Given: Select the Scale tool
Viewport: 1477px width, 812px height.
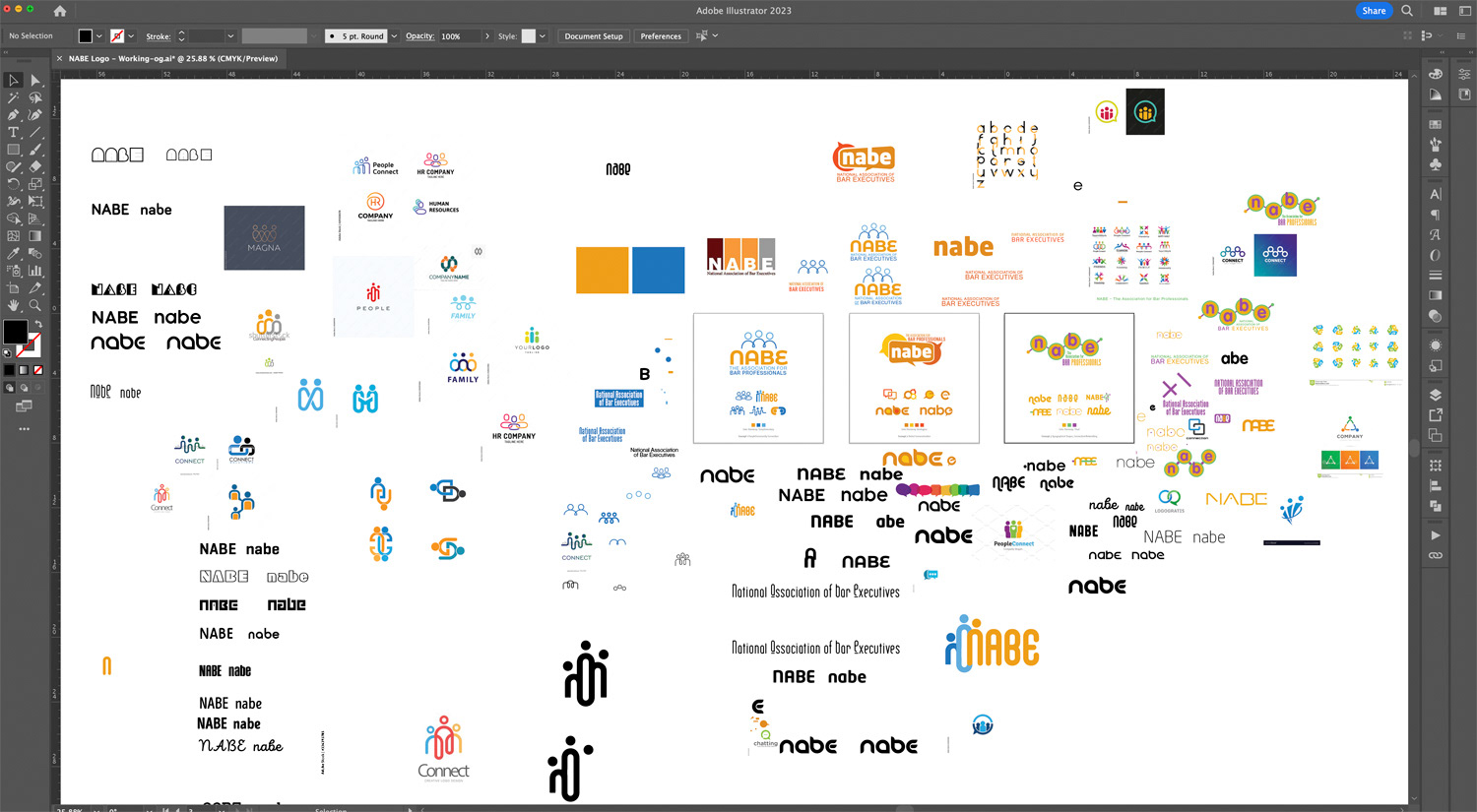Looking at the screenshot, I should point(35,184).
